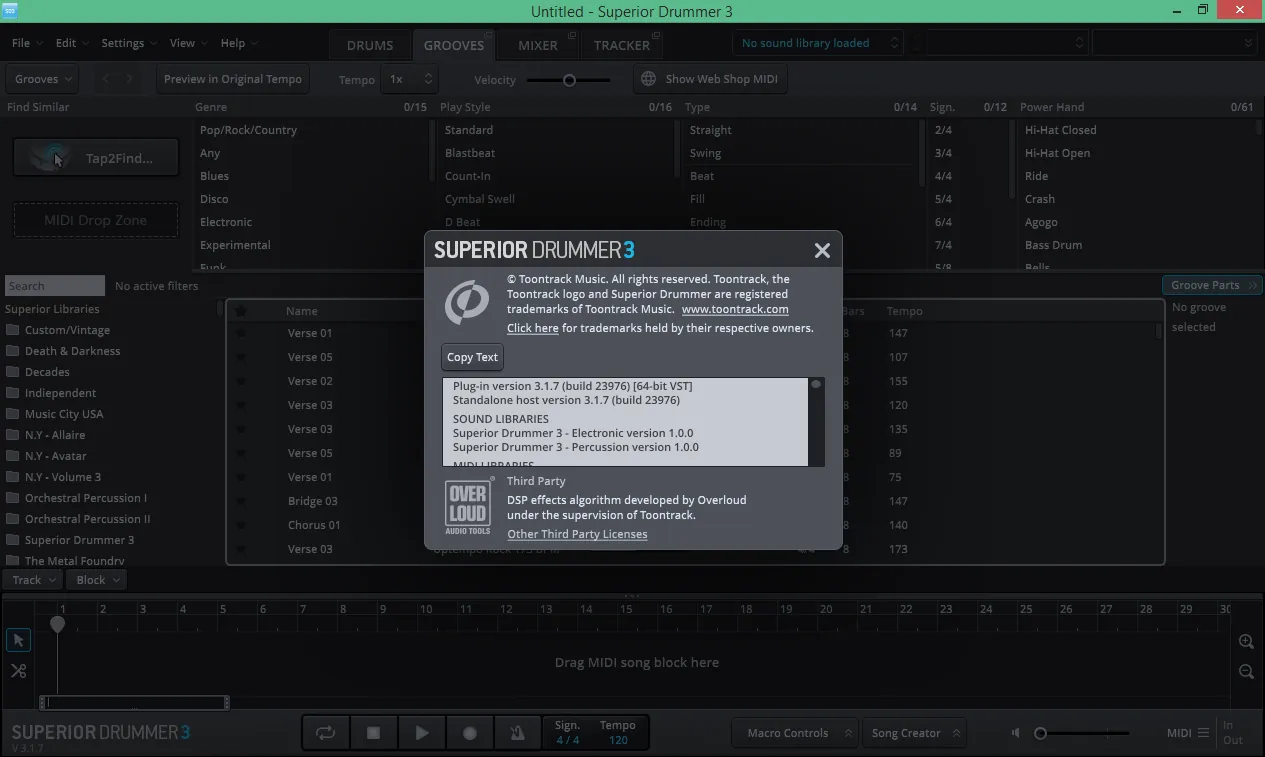This screenshot has width=1265, height=757.
Task: Adjust the Velocity slider handle
Action: tap(569, 80)
